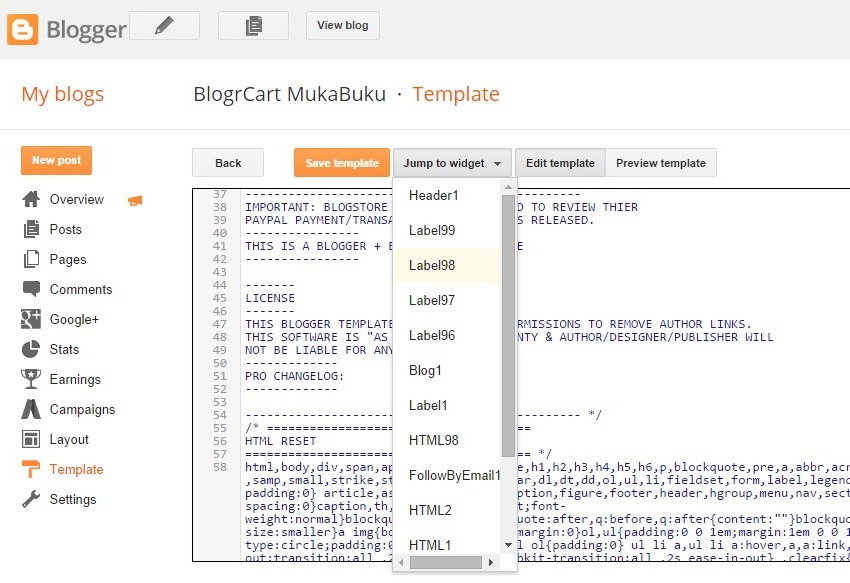Click the orange megaphone notification icon
The width and height of the screenshot is (850, 583).
coord(135,201)
